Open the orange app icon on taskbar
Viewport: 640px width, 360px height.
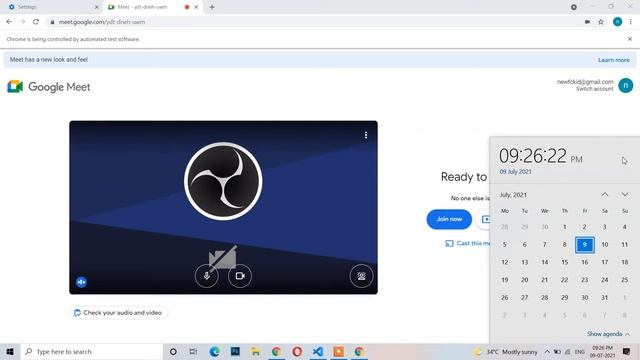coord(338,351)
